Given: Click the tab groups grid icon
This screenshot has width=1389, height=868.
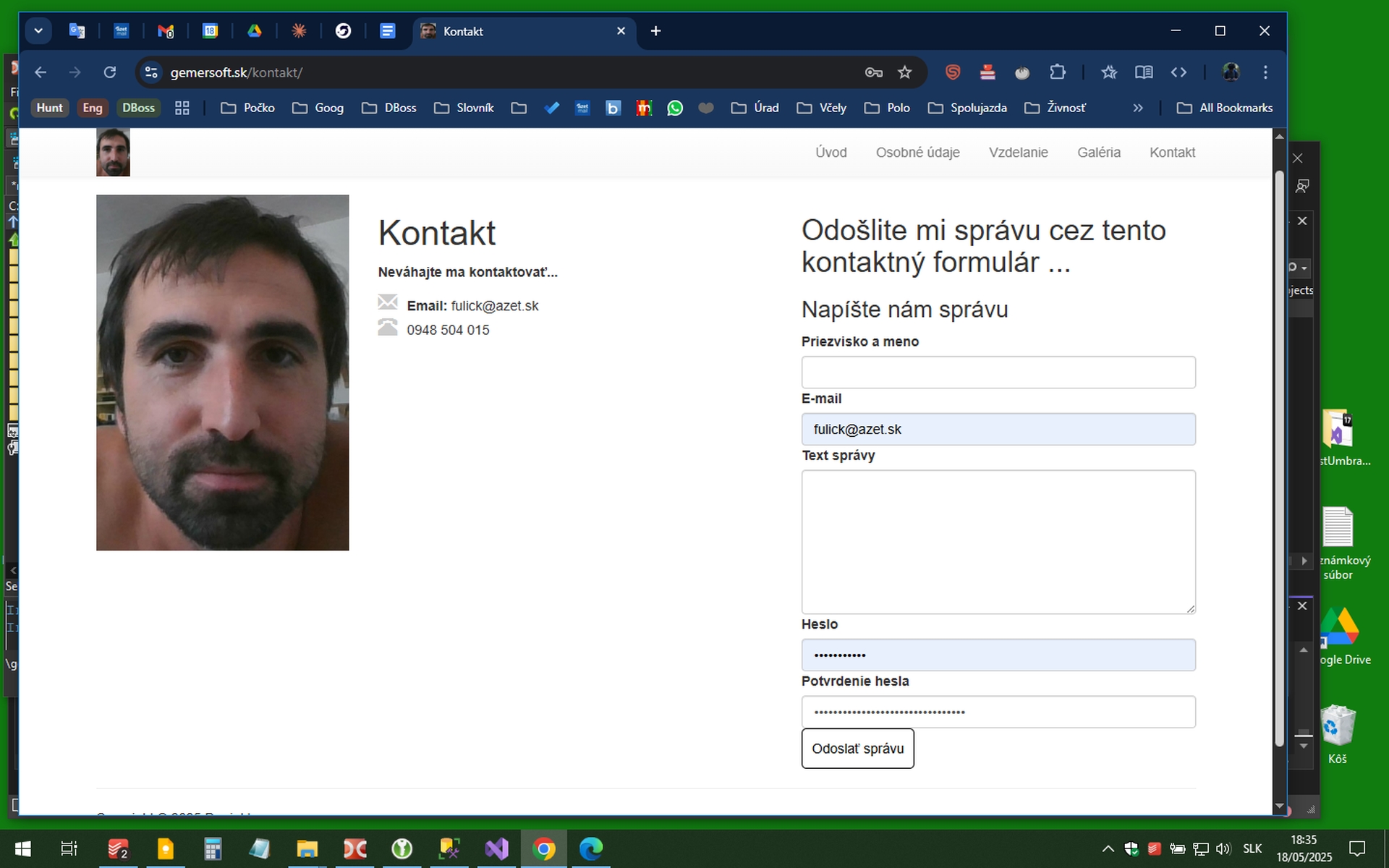Looking at the screenshot, I should click(x=182, y=108).
